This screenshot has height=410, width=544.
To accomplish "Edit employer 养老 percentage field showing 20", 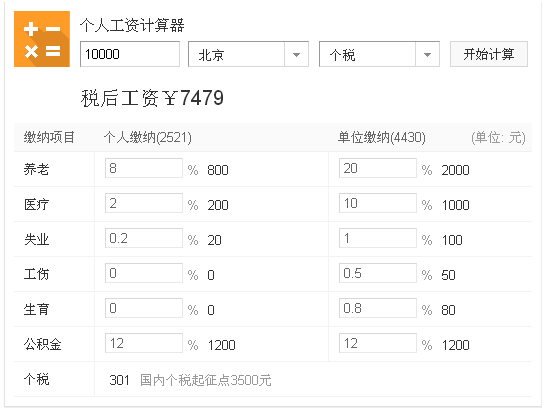I will (x=377, y=168).
